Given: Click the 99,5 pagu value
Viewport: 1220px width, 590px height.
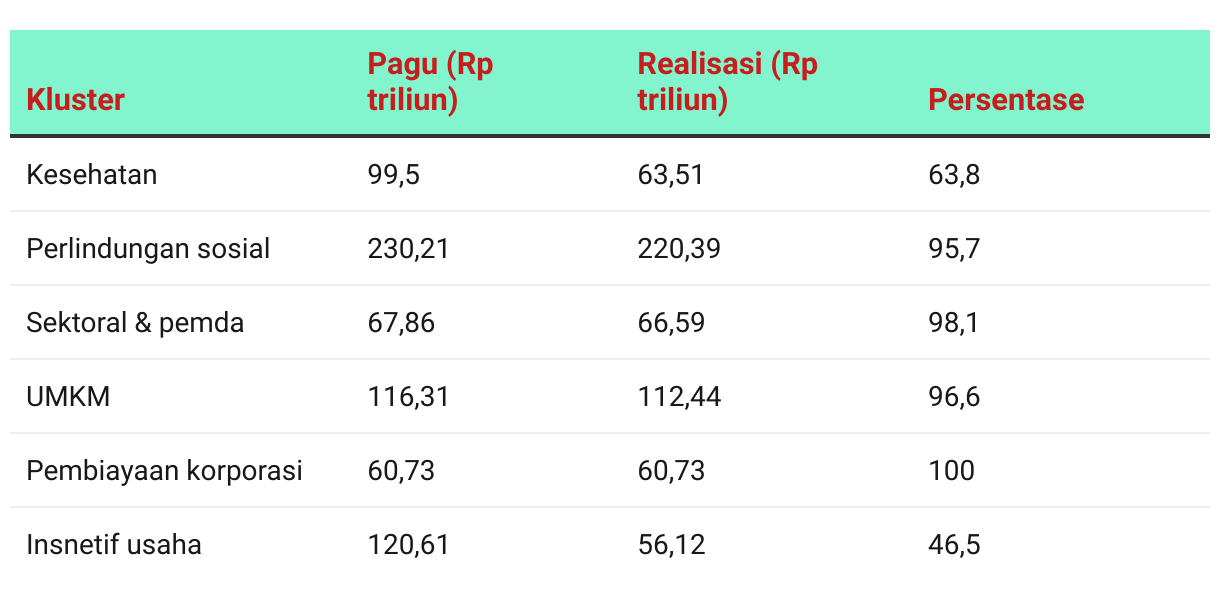Looking at the screenshot, I should (394, 175).
